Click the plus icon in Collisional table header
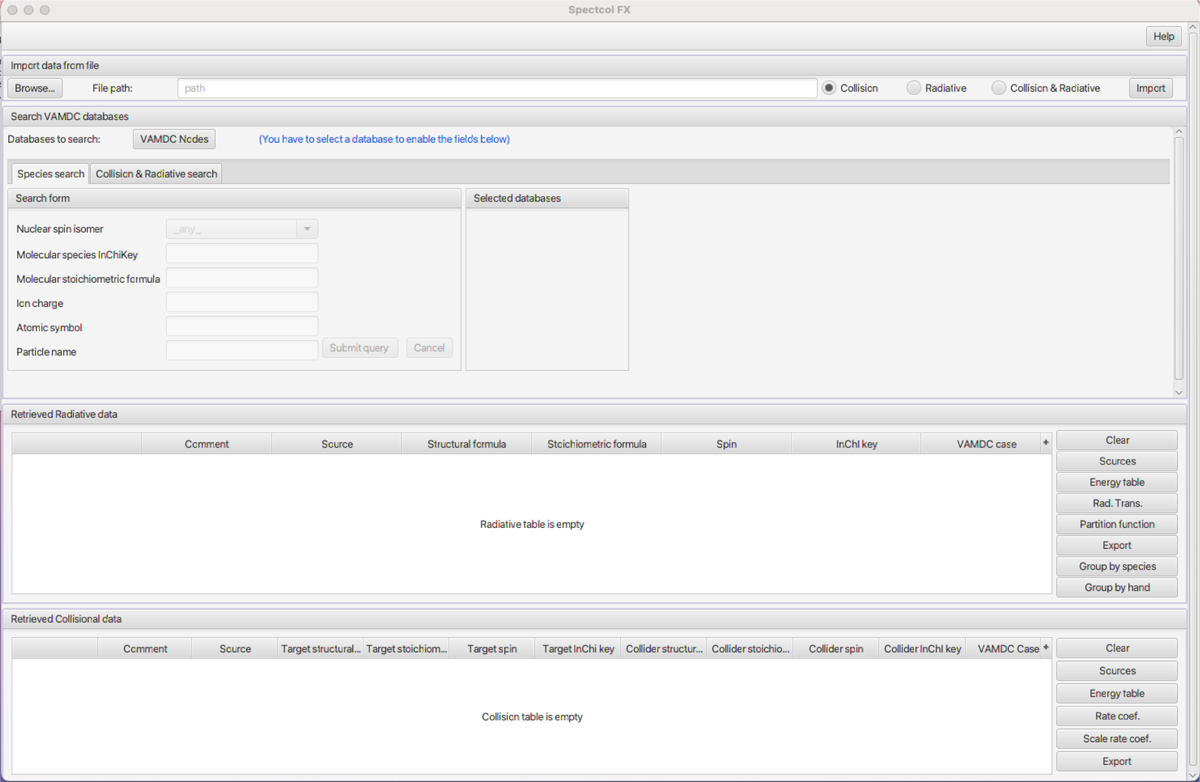Image resolution: width=1200 pixels, height=782 pixels. tap(1046, 648)
